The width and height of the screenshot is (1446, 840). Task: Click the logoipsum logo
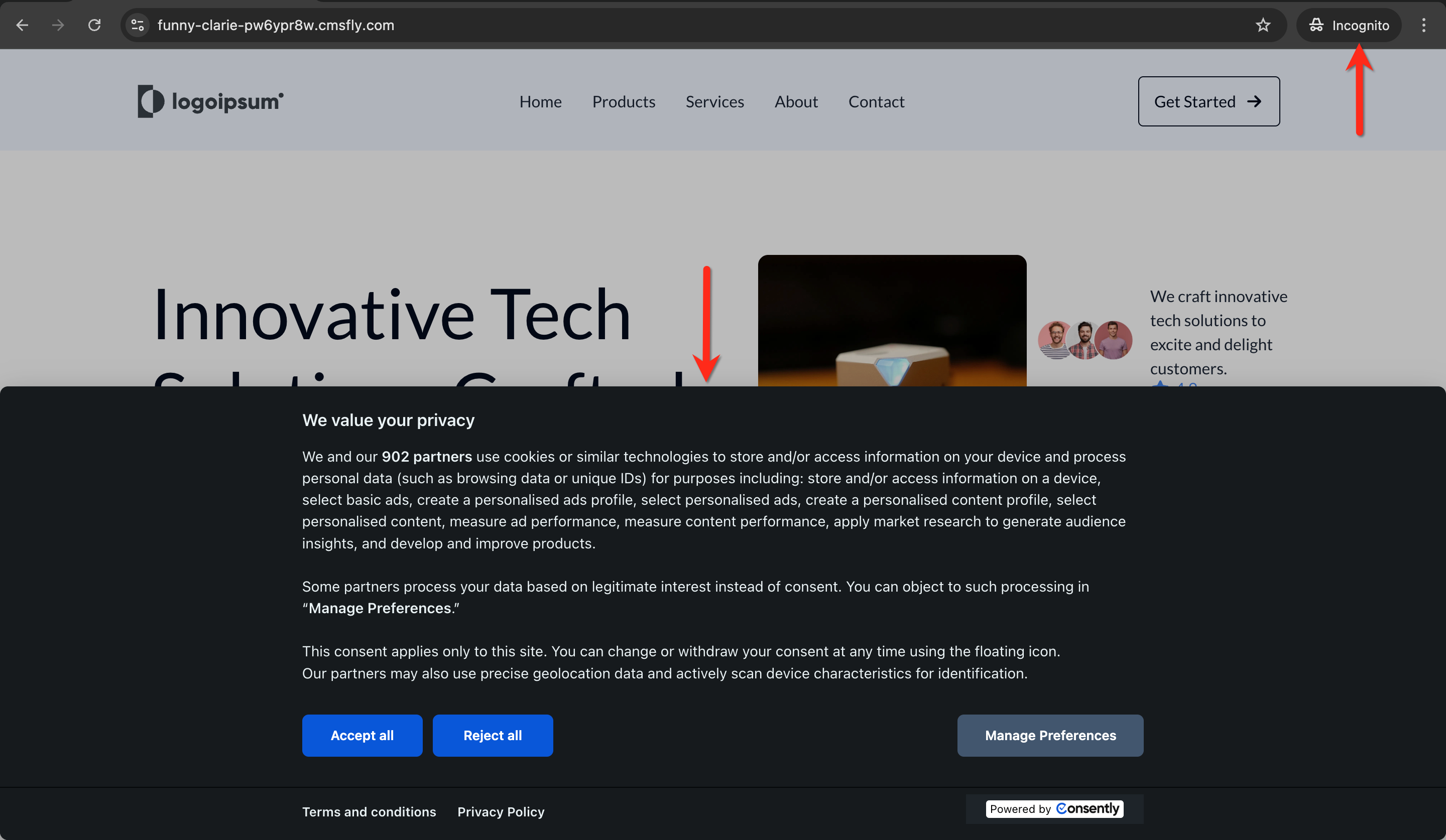tap(210, 101)
